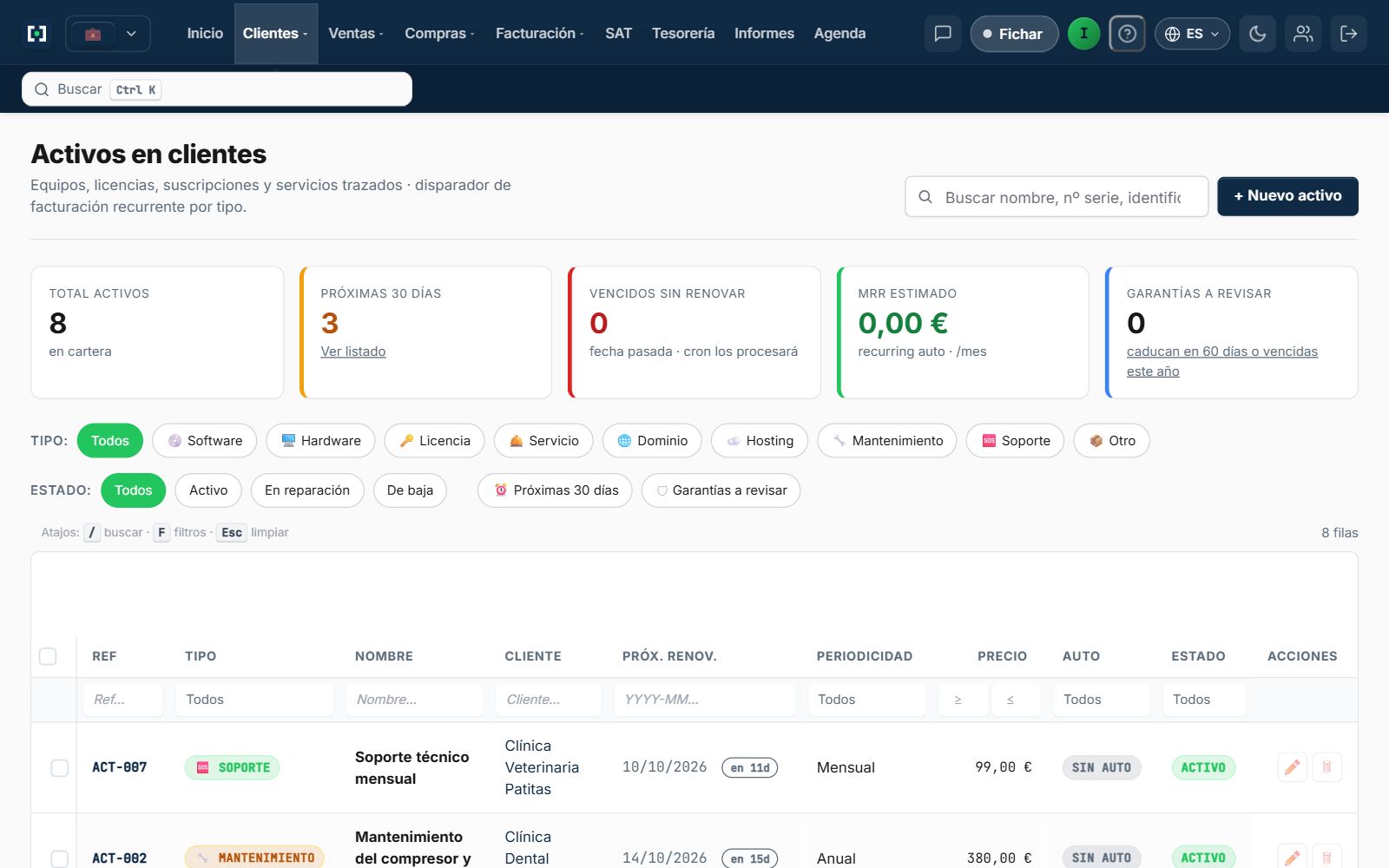The image size is (1389, 868).
Task: Open the chat messages icon
Action: point(943,34)
